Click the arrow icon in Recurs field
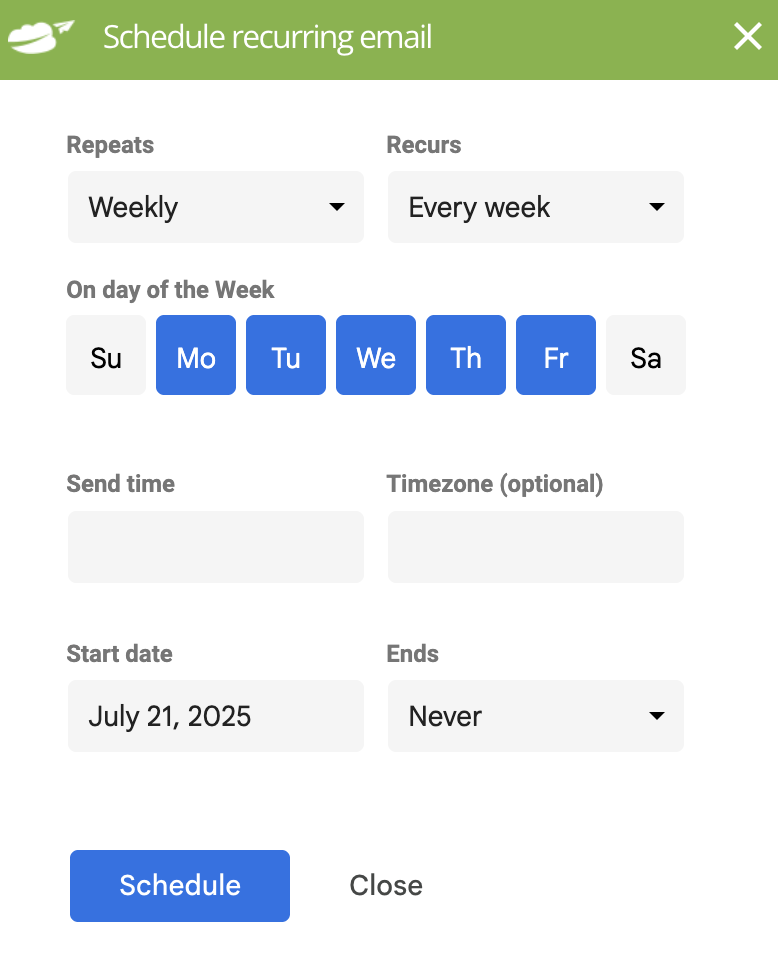The height and width of the screenshot is (958, 778). [656, 207]
